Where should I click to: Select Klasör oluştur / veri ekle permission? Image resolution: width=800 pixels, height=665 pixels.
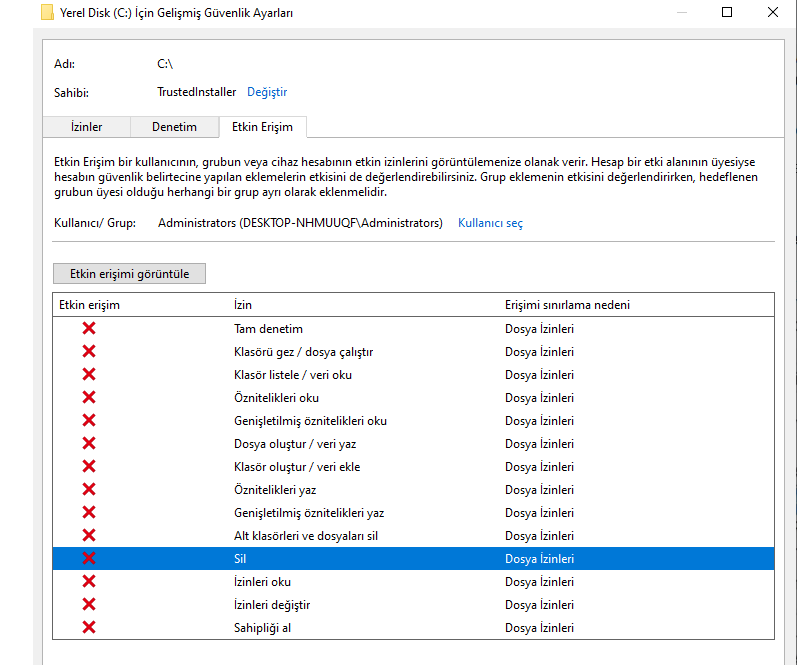coord(297,466)
